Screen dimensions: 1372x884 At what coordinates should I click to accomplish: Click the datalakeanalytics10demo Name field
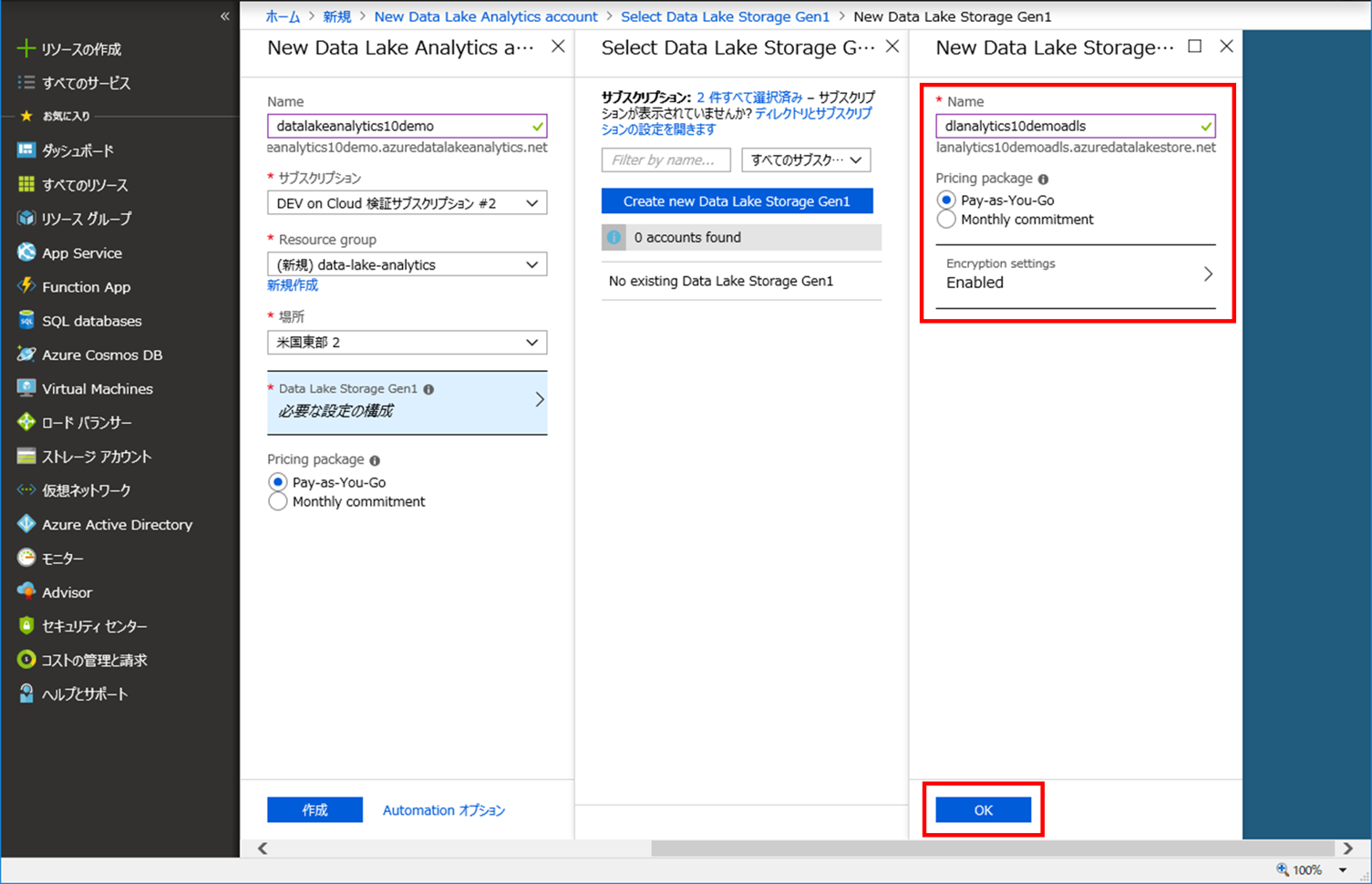tap(407, 126)
